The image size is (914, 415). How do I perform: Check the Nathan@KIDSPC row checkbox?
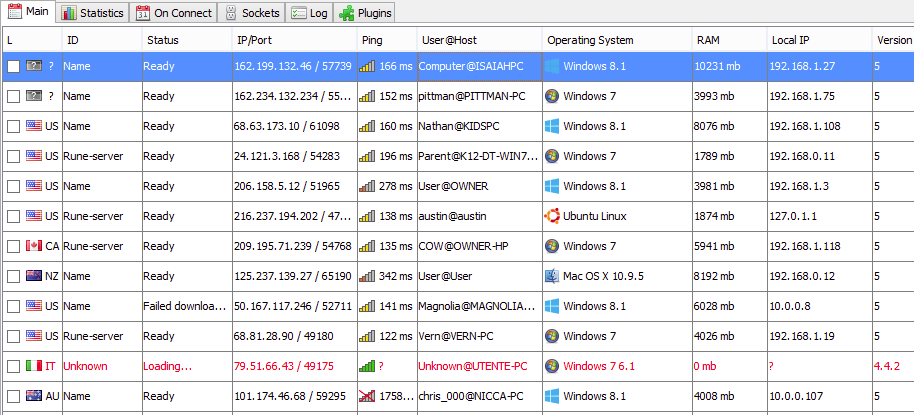(13, 126)
